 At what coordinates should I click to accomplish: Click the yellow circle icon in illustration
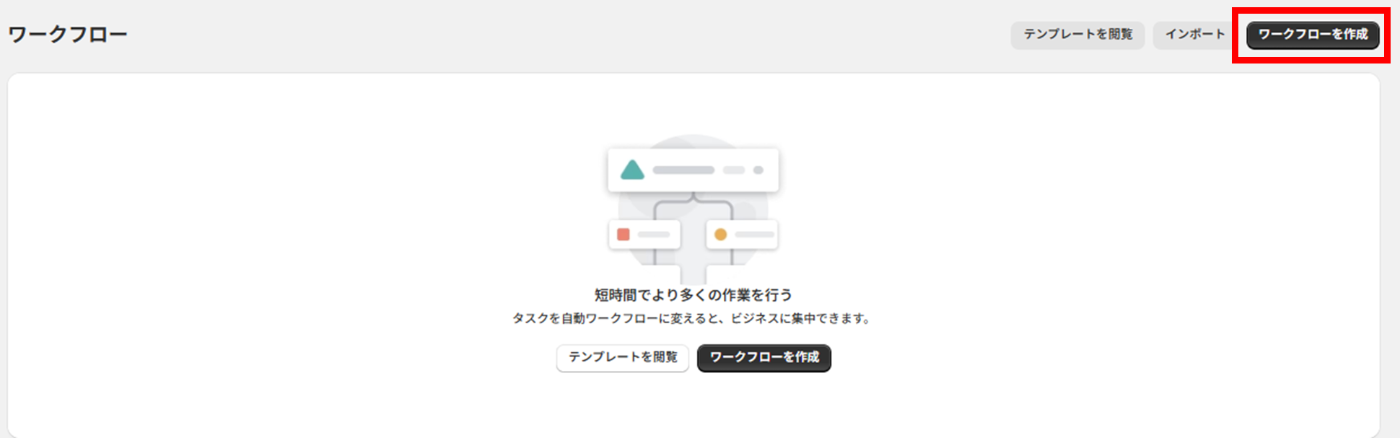tap(720, 234)
